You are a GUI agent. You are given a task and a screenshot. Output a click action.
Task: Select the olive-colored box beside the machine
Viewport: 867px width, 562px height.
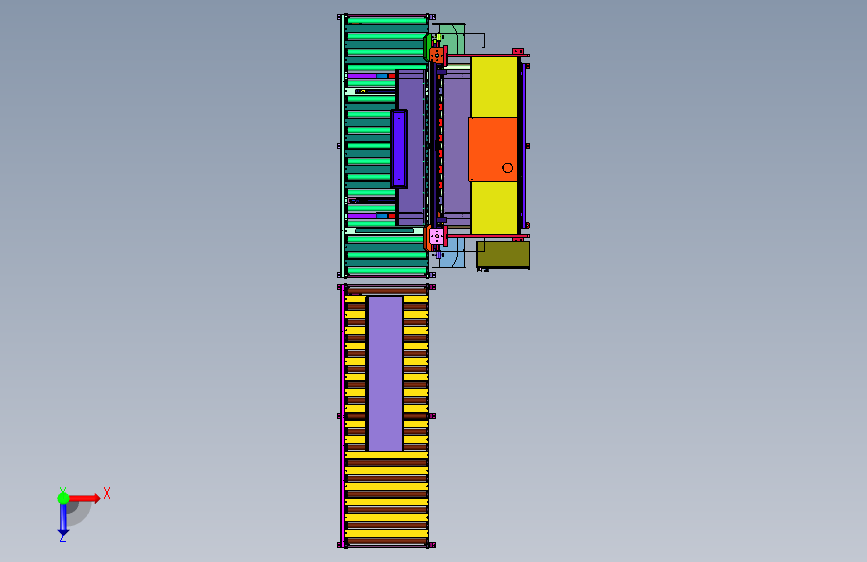[503, 254]
